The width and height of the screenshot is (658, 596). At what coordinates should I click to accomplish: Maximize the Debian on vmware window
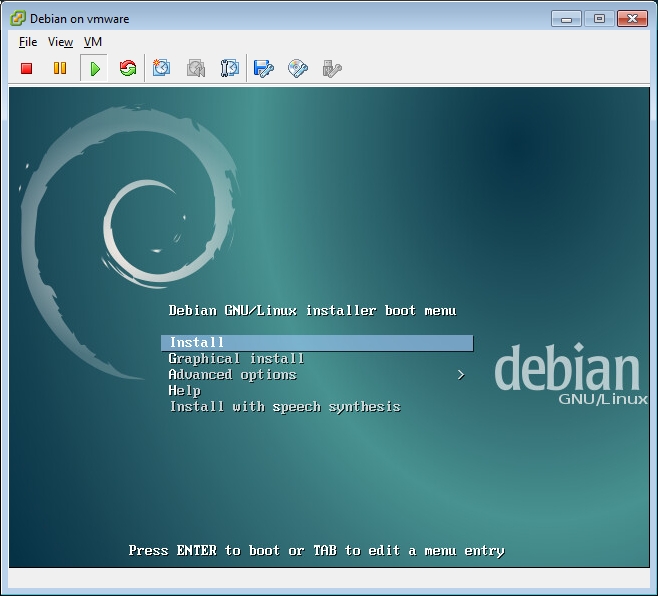click(599, 19)
